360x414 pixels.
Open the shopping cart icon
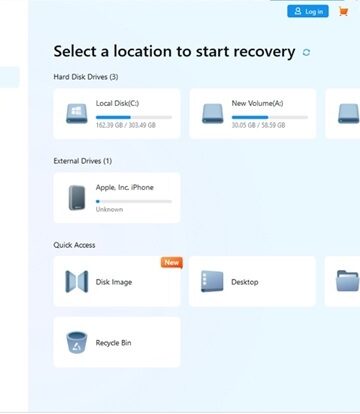pos(343,12)
